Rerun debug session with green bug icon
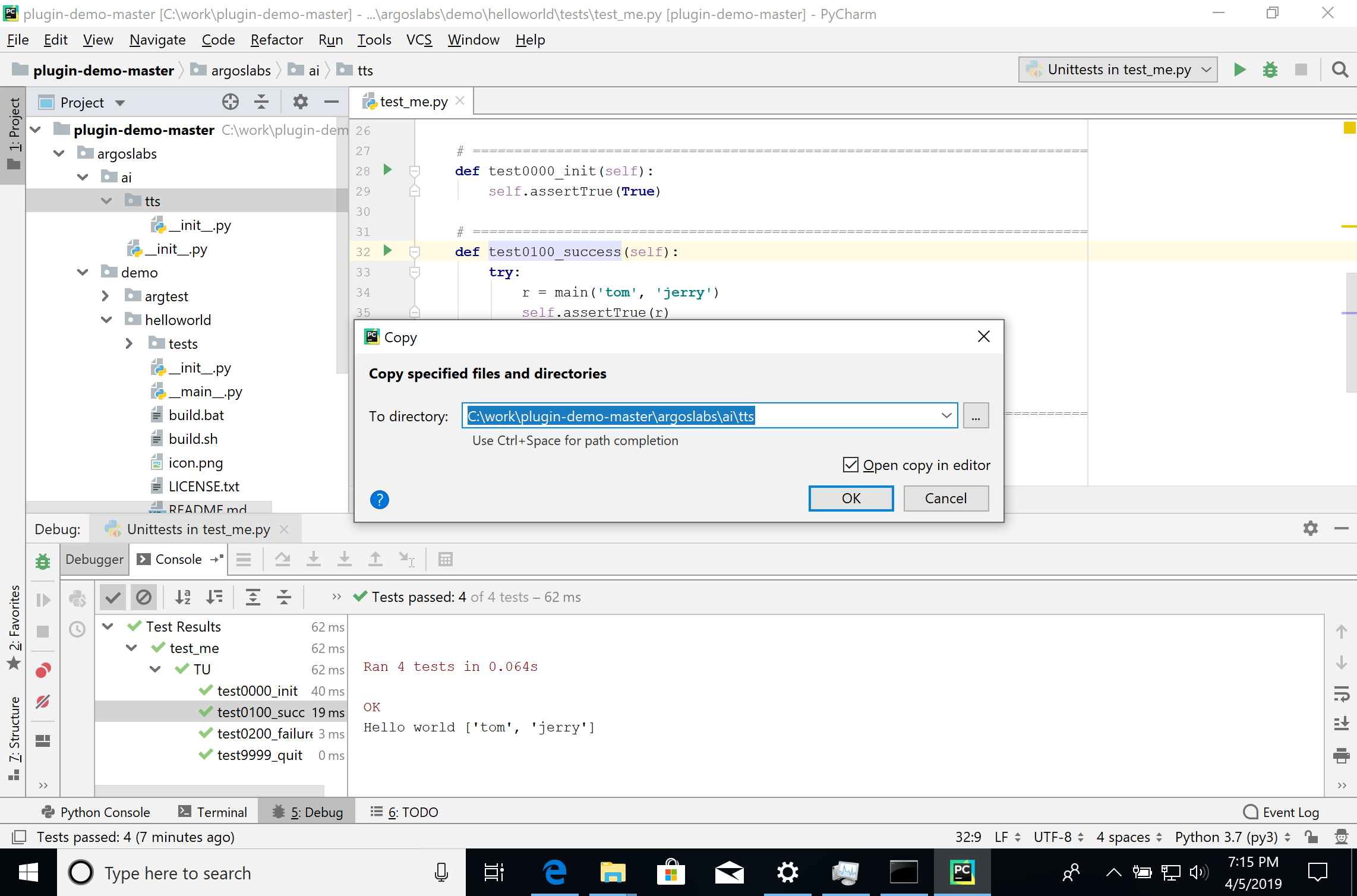The image size is (1357, 896). point(43,560)
